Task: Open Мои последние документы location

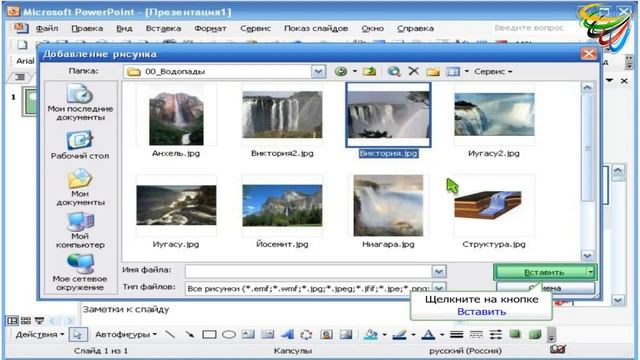Action: coord(80,102)
